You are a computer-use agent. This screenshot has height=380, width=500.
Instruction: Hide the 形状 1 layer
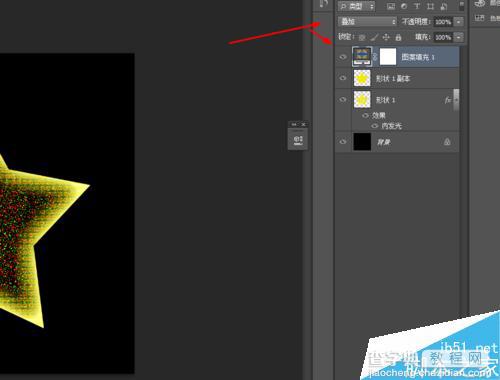tap(343, 100)
